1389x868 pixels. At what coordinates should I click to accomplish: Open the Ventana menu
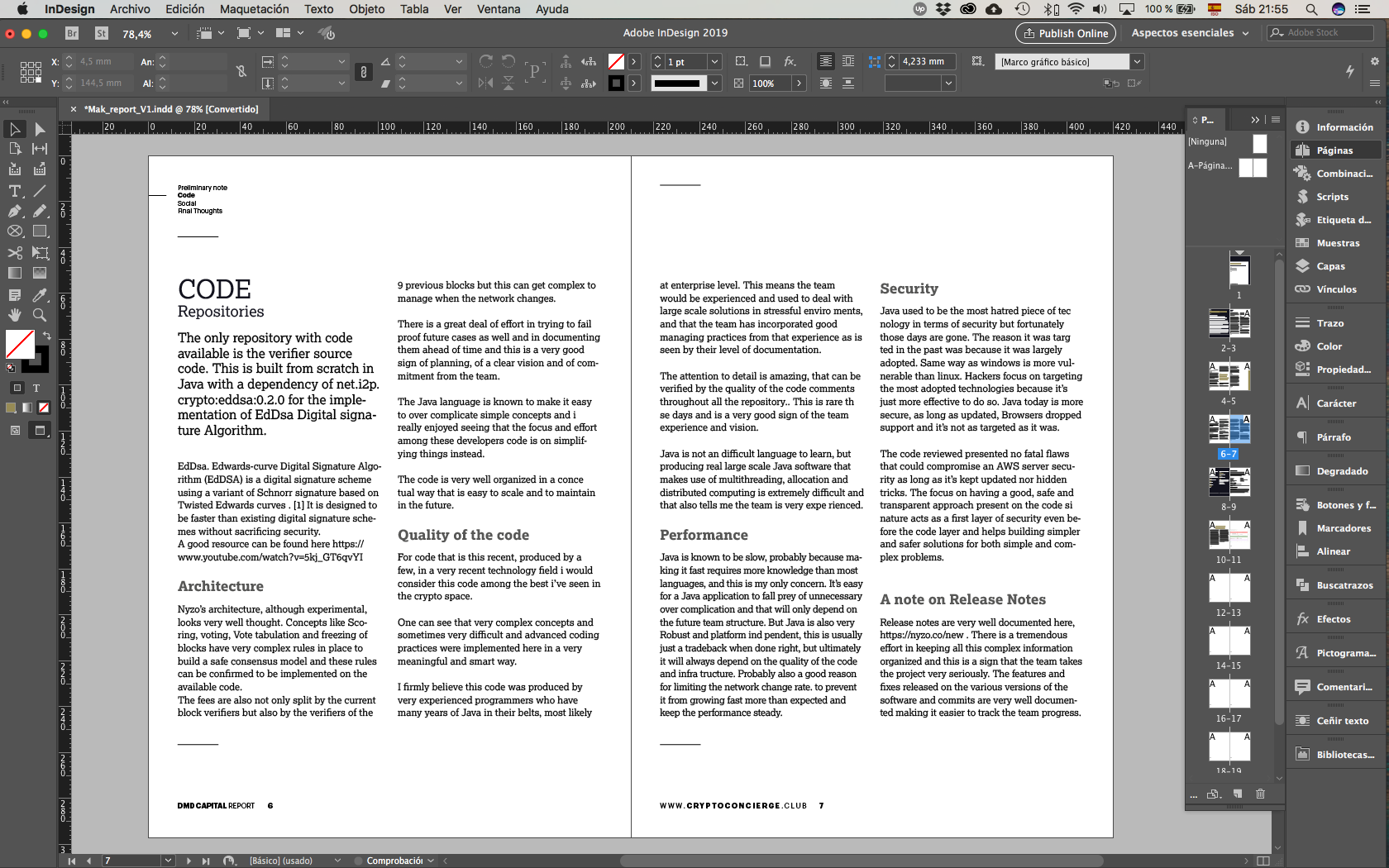point(499,9)
